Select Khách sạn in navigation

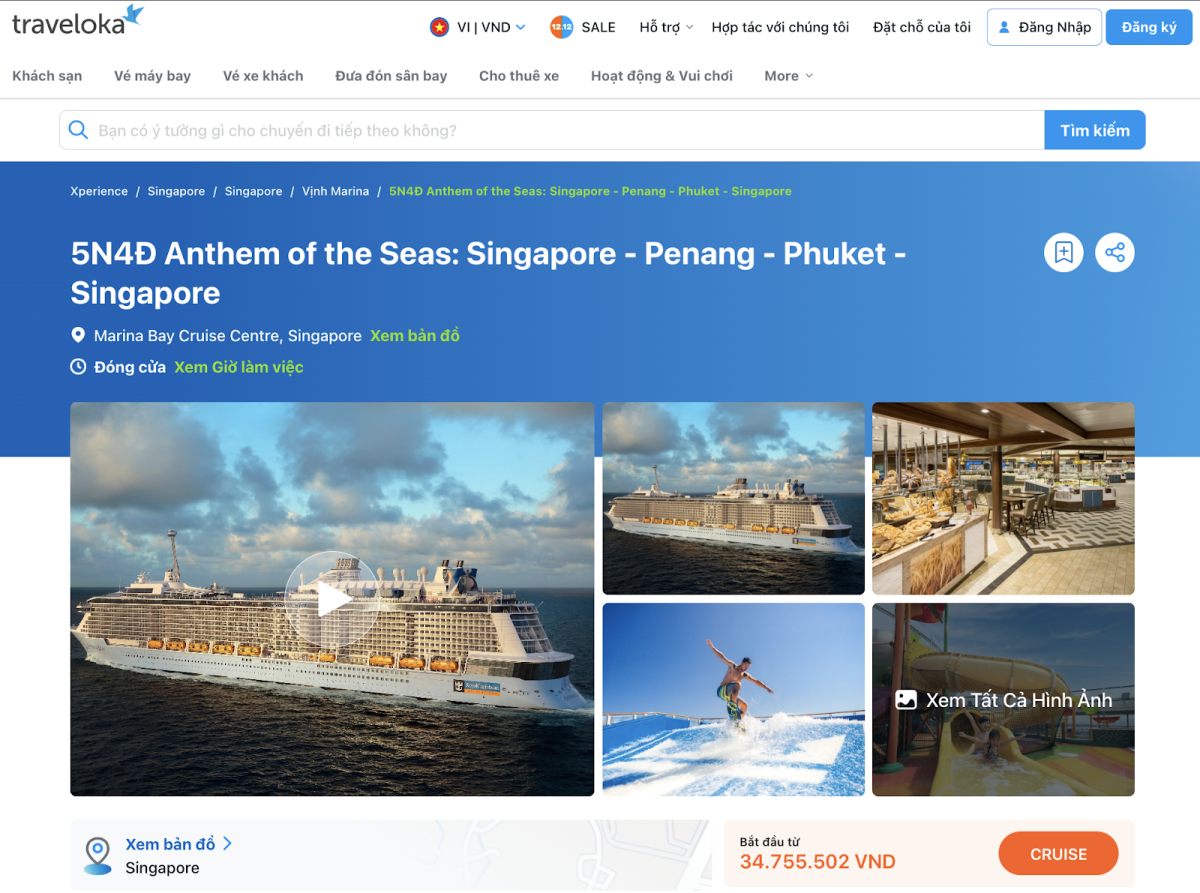tap(47, 75)
